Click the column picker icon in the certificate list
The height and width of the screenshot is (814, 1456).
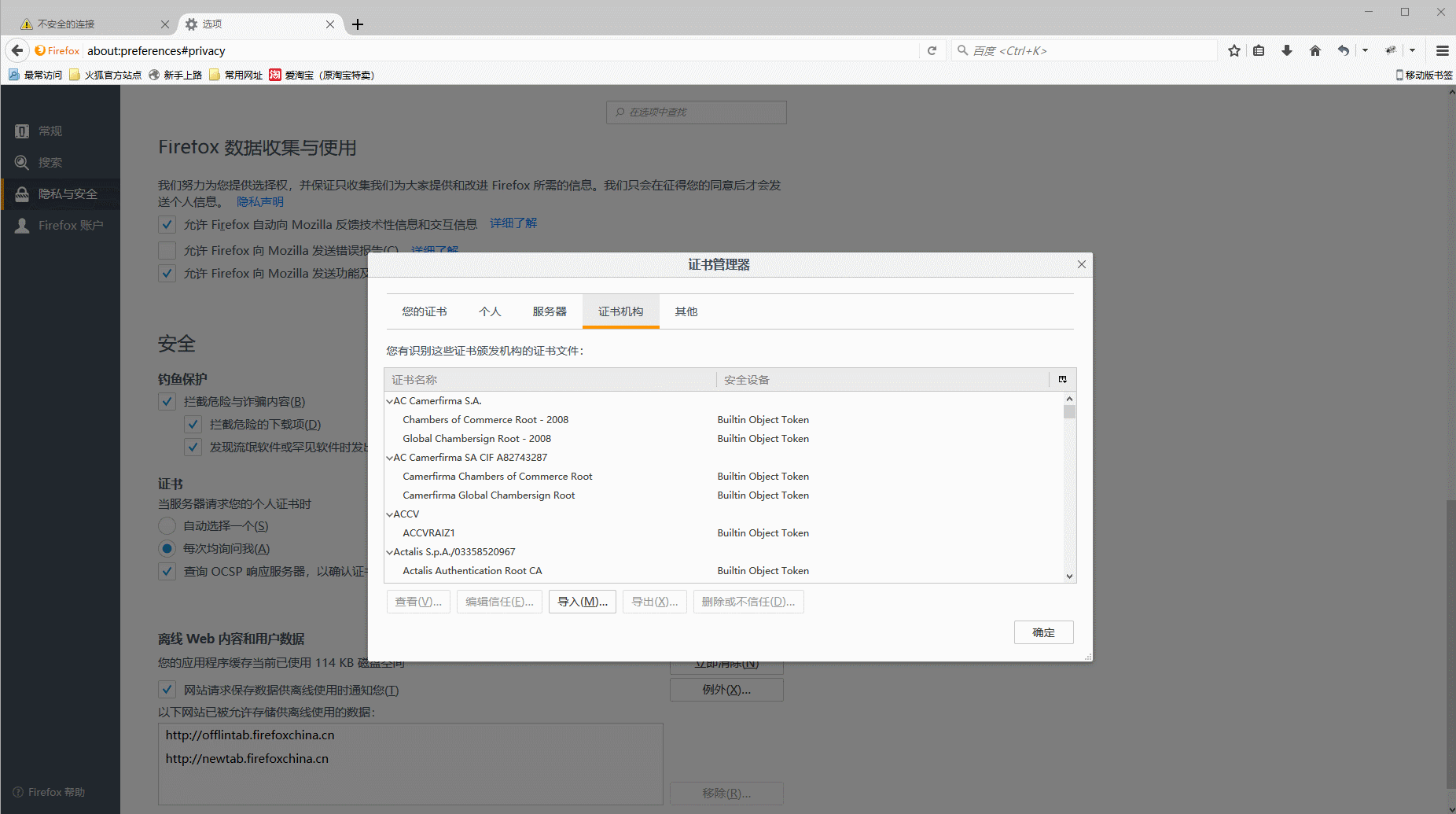[1063, 380]
